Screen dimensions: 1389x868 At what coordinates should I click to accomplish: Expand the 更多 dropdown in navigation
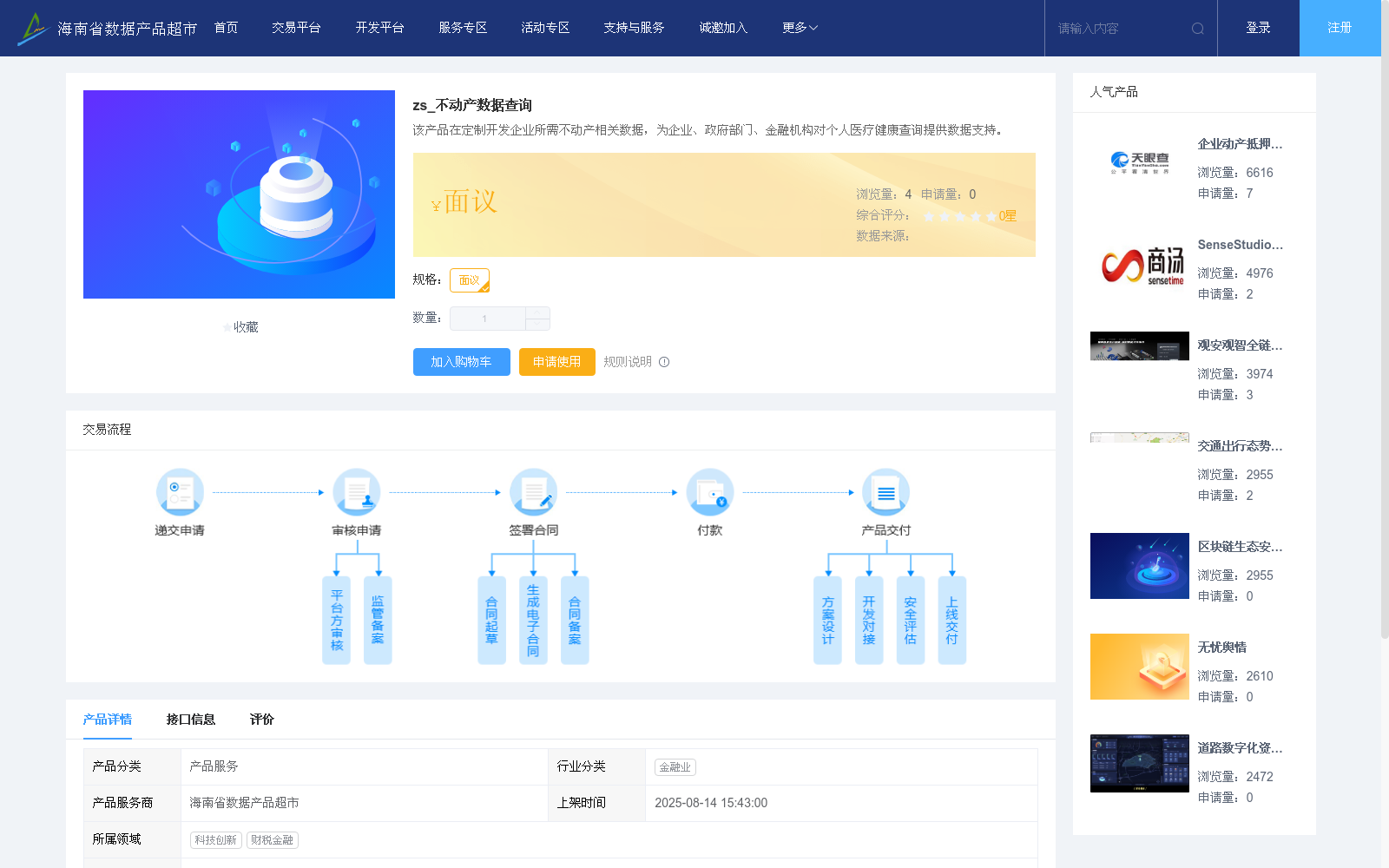800,28
